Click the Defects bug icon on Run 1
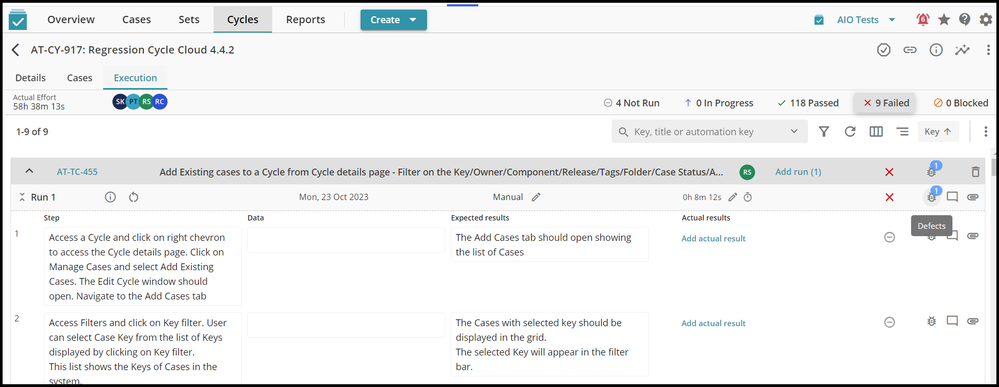This screenshot has height=387, width=999. coord(931,197)
